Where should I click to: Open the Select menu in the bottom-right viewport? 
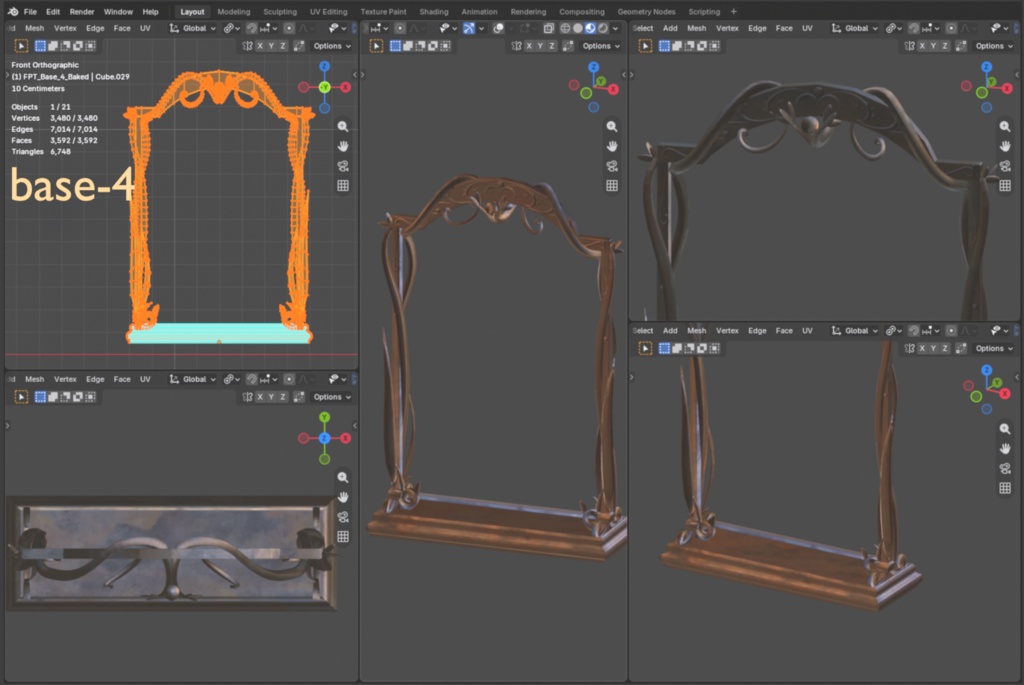643,330
